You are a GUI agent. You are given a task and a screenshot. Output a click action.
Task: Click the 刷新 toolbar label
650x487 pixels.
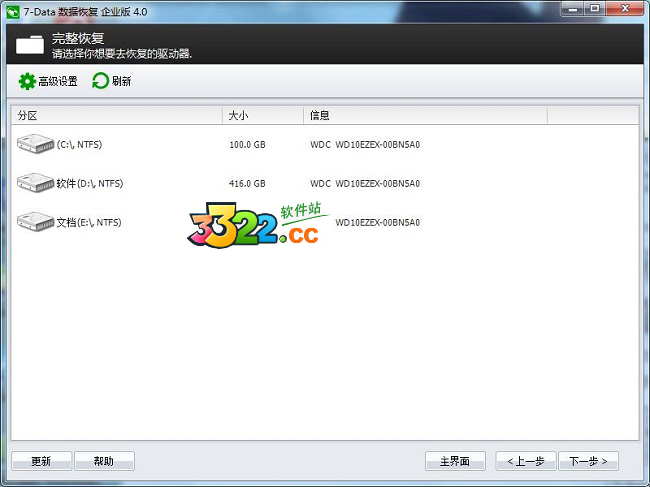point(121,81)
